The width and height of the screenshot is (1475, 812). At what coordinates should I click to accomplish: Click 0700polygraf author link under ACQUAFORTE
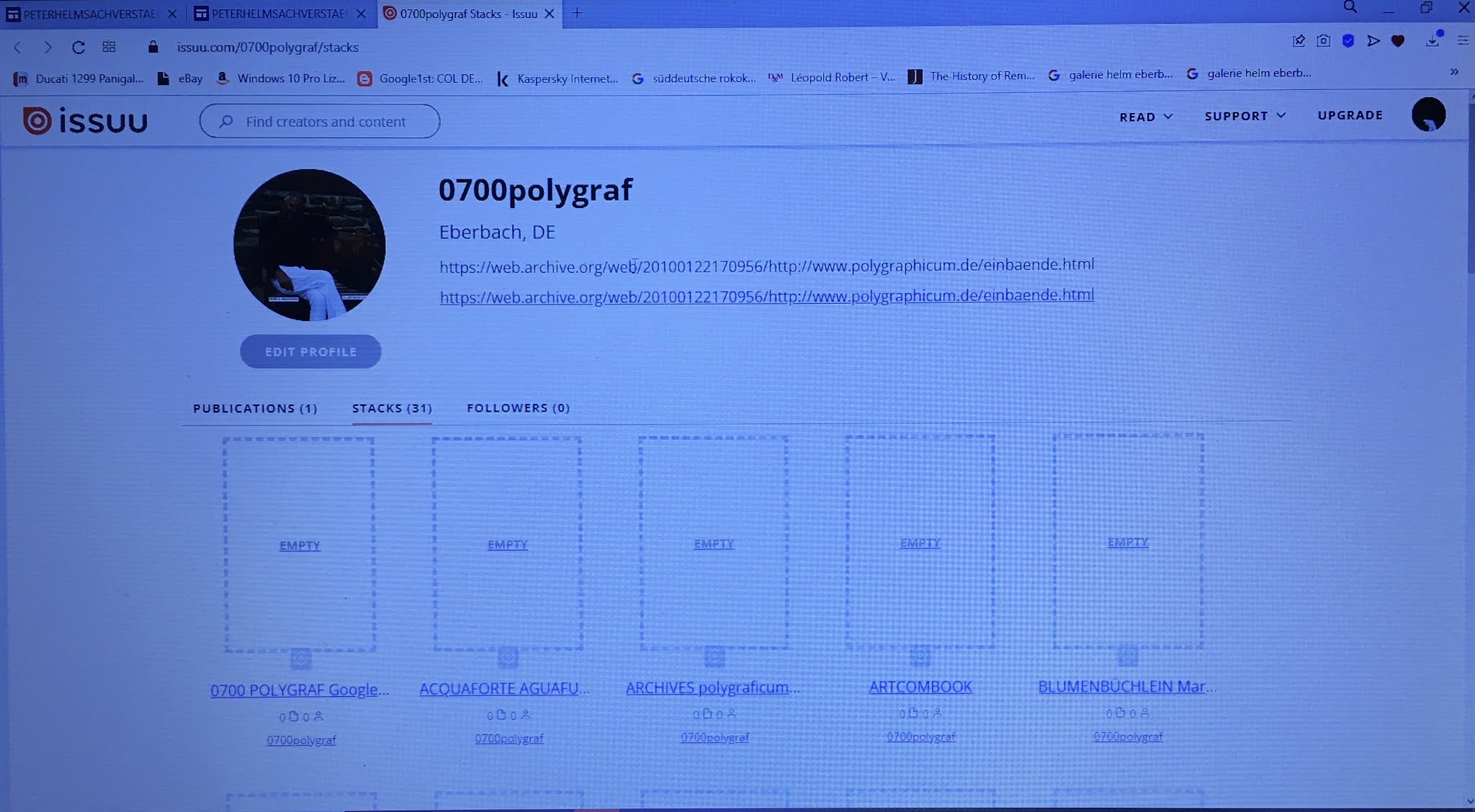pos(508,738)
